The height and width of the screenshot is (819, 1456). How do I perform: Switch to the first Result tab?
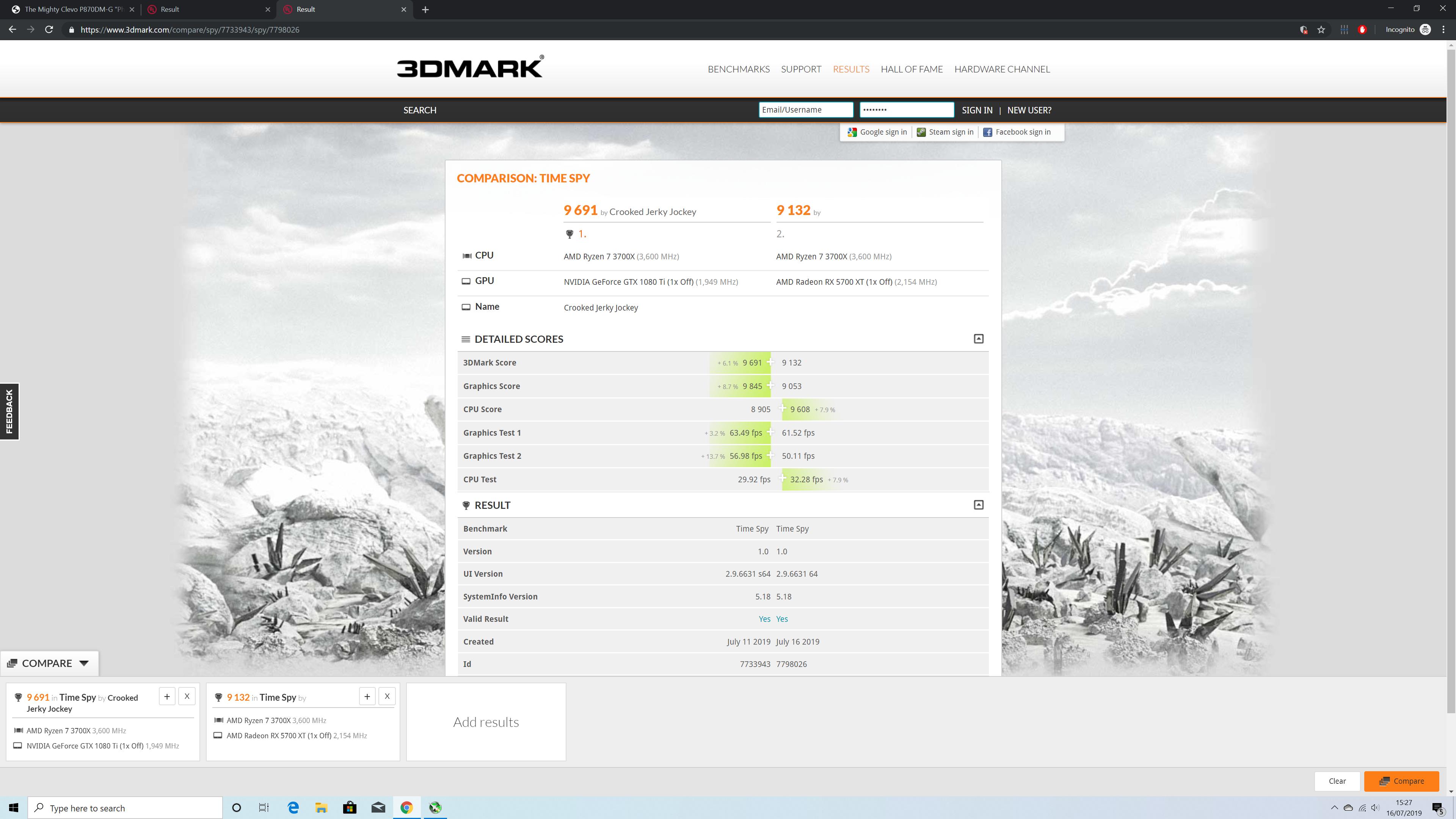209,9
